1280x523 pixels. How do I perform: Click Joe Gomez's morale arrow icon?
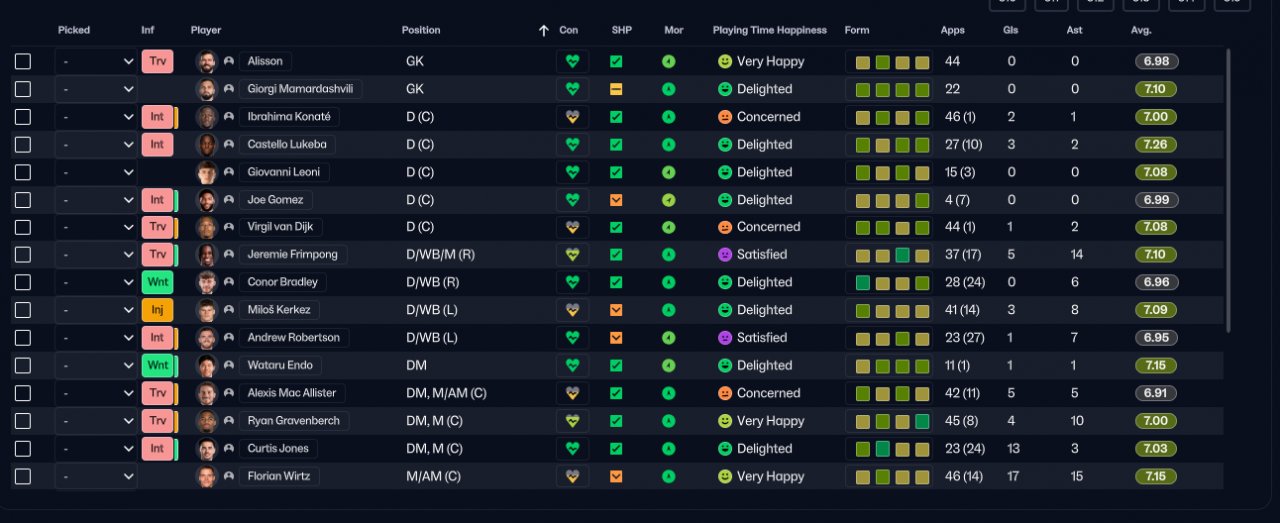(668, 200)
